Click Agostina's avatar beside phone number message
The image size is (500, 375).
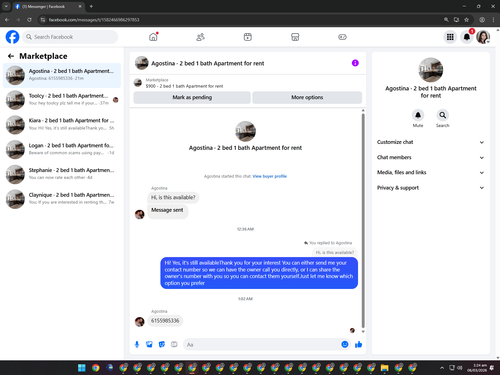click(x=139, y=321)
